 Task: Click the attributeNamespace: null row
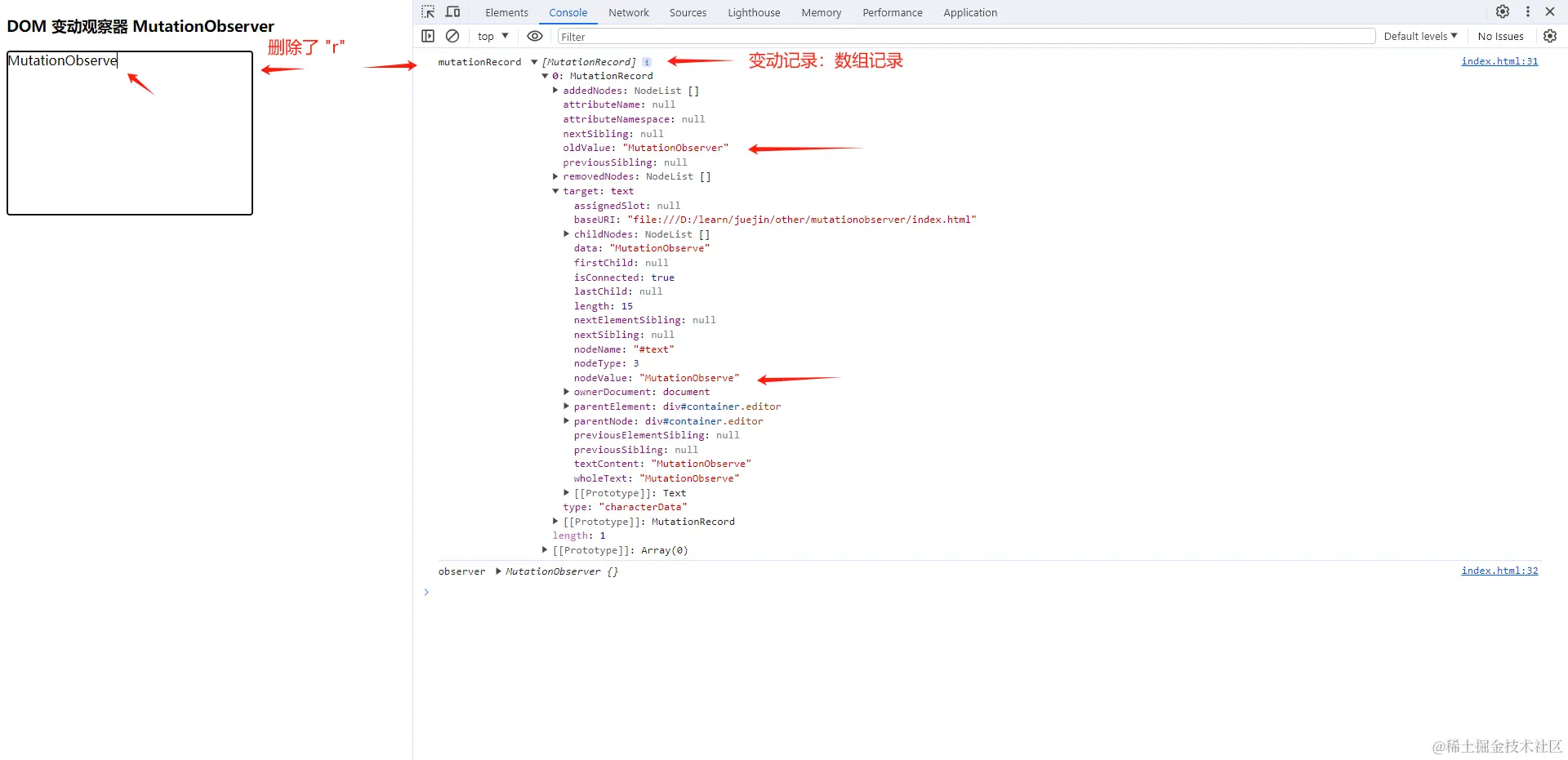[x=634, y=119]
